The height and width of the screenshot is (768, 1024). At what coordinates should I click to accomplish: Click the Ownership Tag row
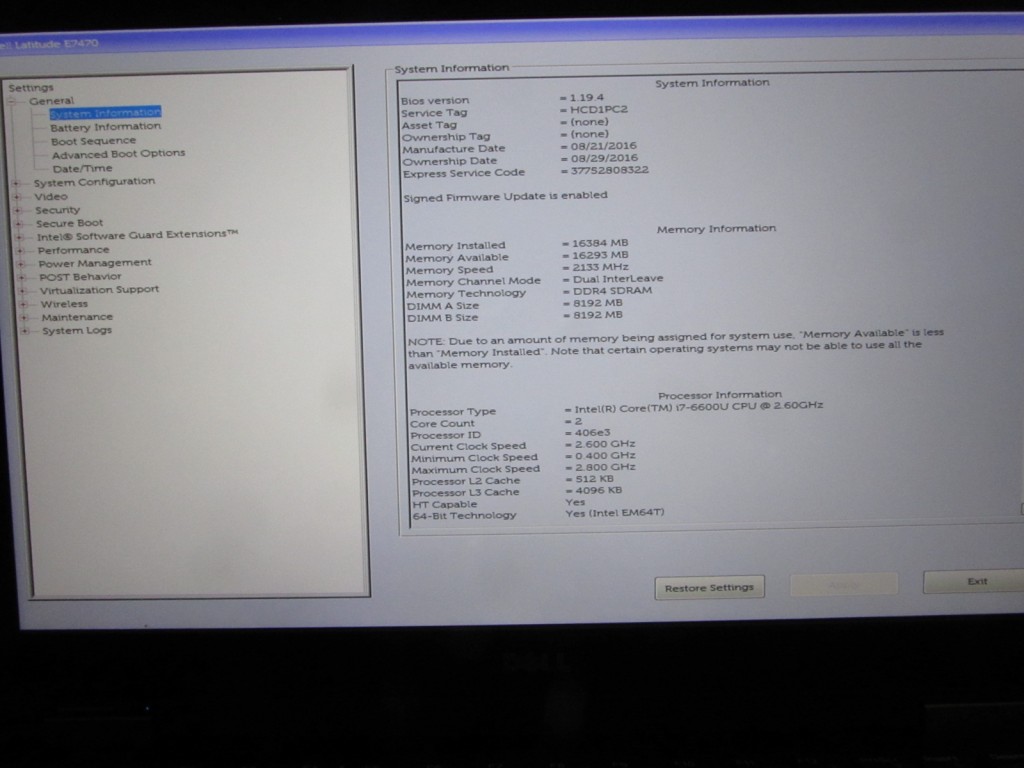pyautogui.click(x=505, y=136)
